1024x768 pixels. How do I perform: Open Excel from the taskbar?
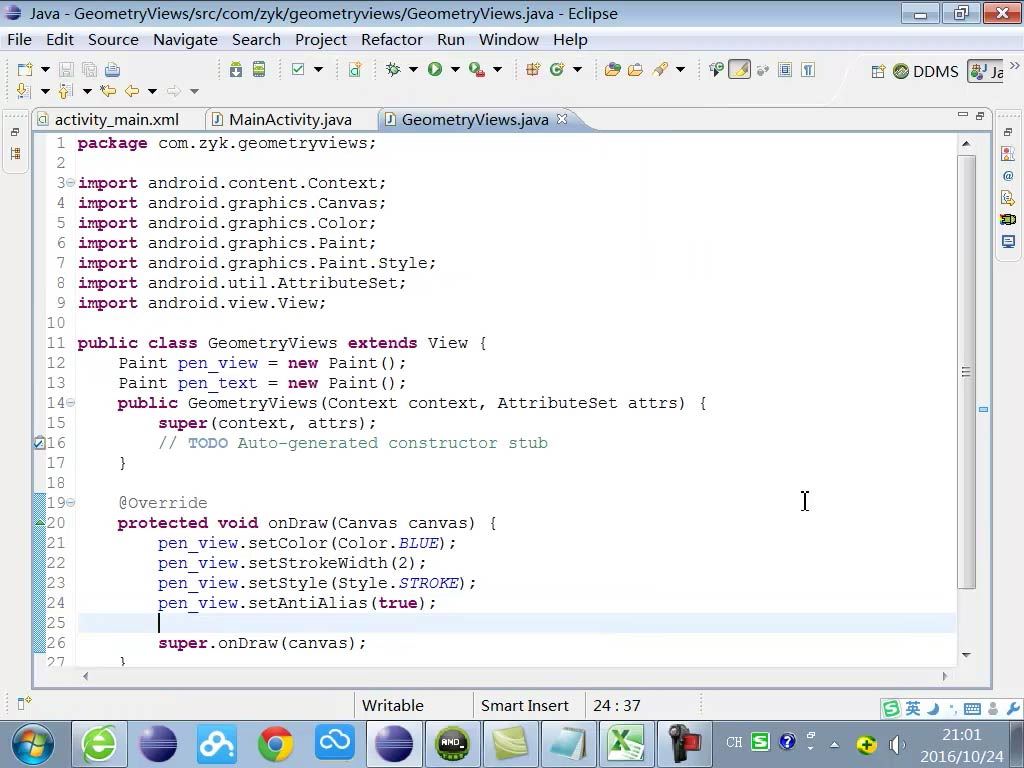tap(626, 744)
